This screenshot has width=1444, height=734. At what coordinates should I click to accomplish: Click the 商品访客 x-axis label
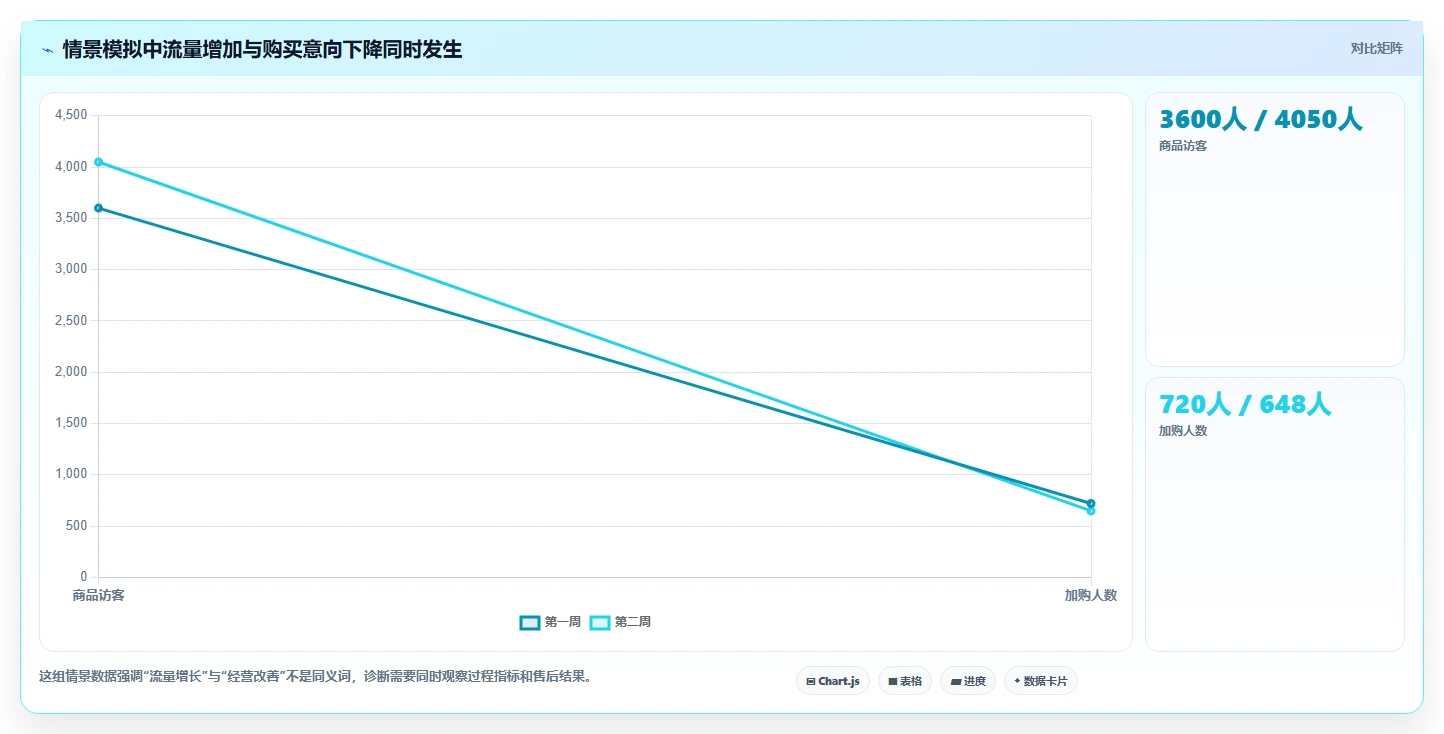[x=98, y=595]
